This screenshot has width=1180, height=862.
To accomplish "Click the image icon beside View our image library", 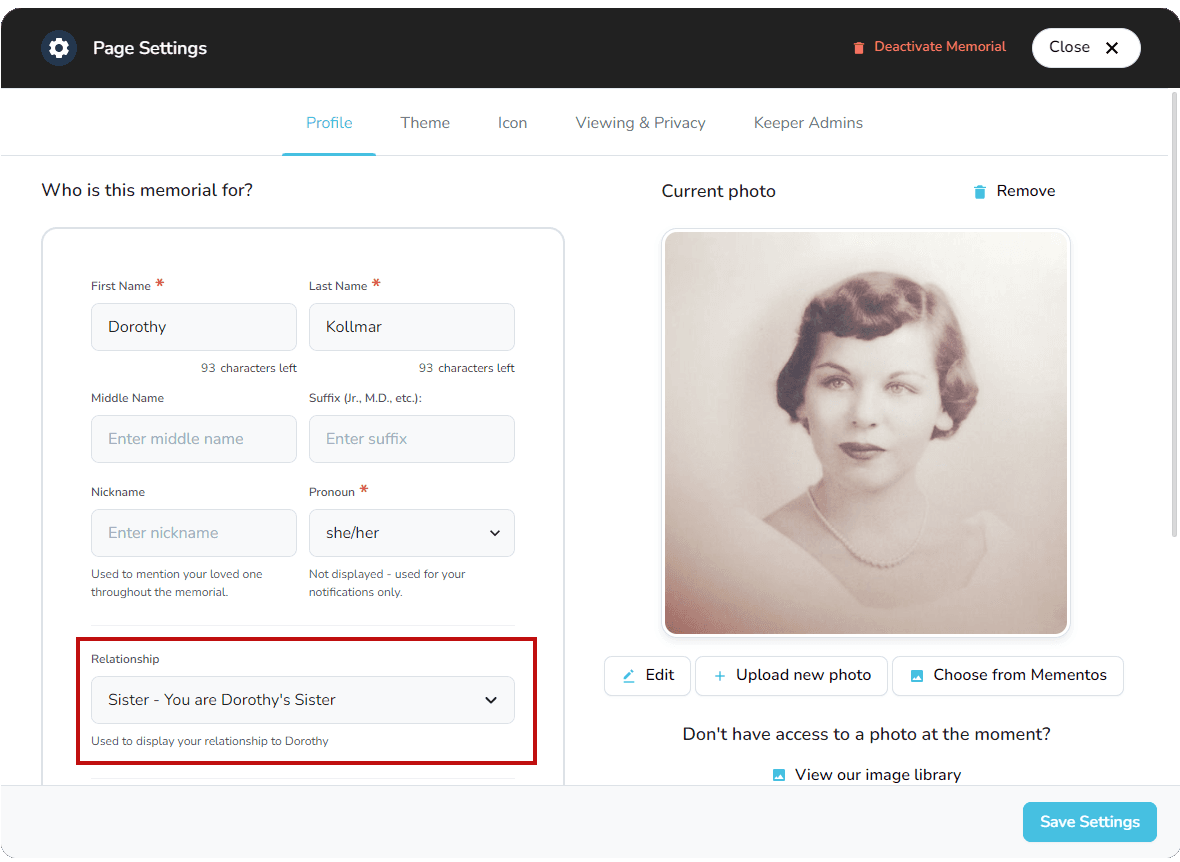I will pyautogui.click(x=778, y=774).
